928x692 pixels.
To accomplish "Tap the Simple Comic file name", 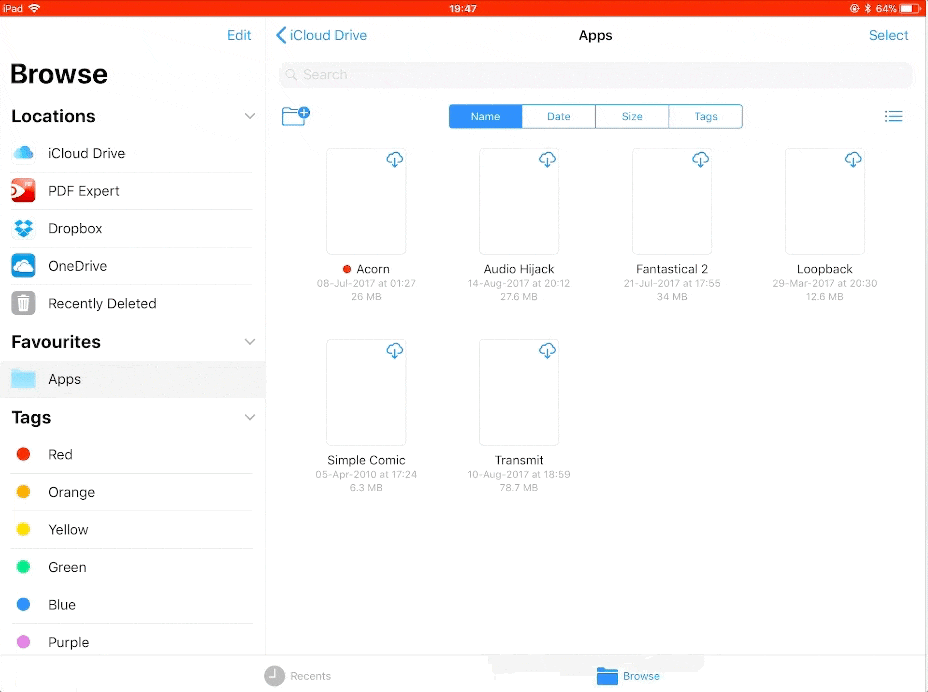I will [x=366, y=461].
